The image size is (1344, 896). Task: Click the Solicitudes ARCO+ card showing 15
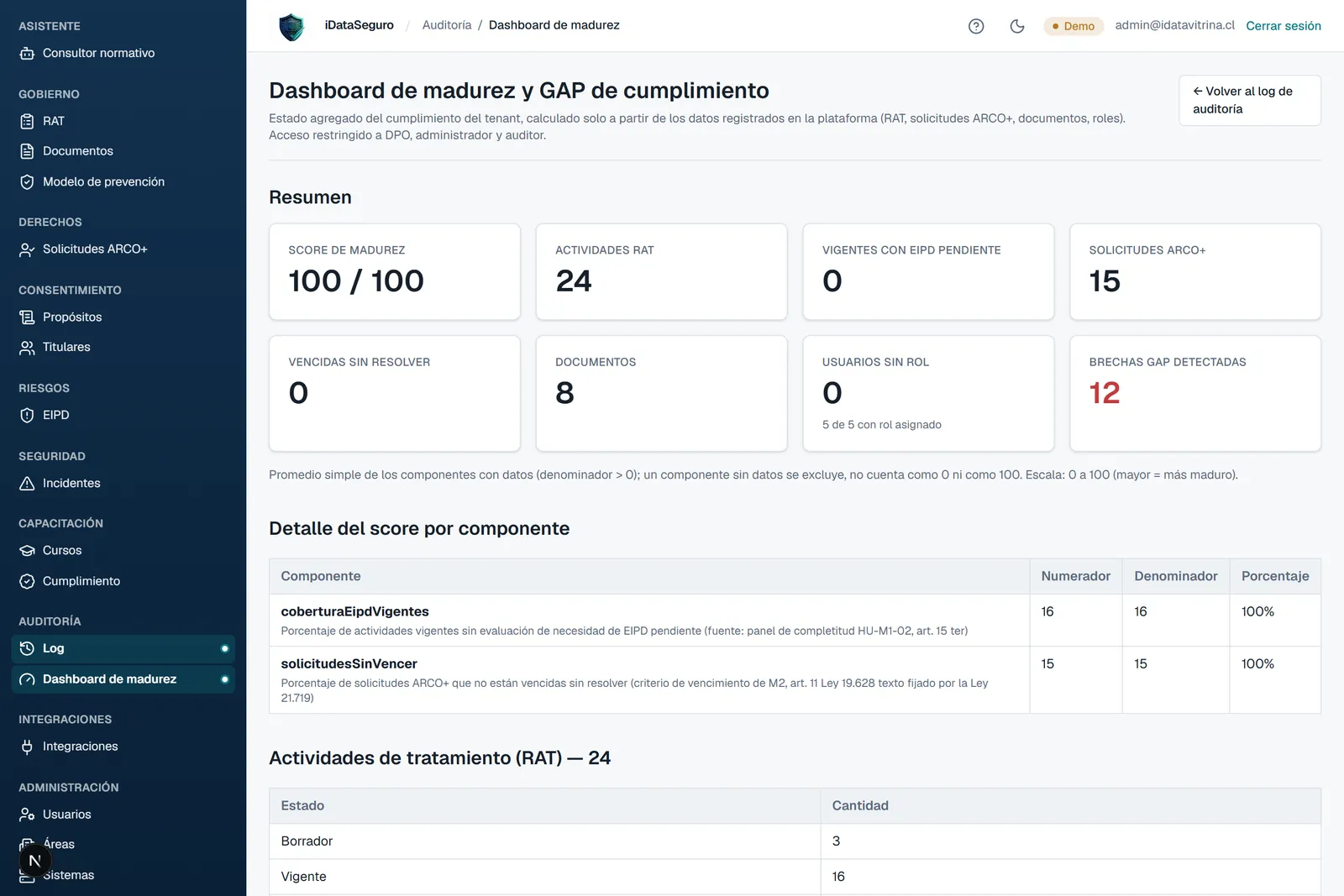[x=1195, y=271]
